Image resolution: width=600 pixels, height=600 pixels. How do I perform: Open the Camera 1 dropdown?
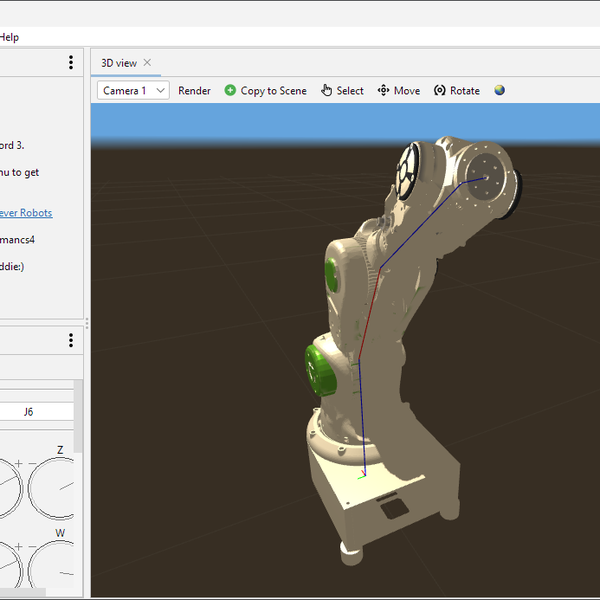click(134, 90)
